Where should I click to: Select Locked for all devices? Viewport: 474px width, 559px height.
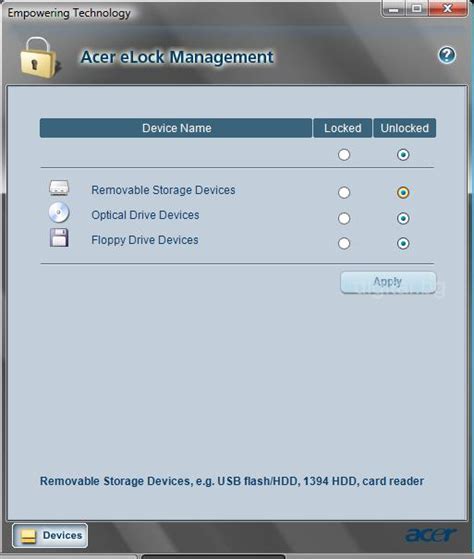344,155
